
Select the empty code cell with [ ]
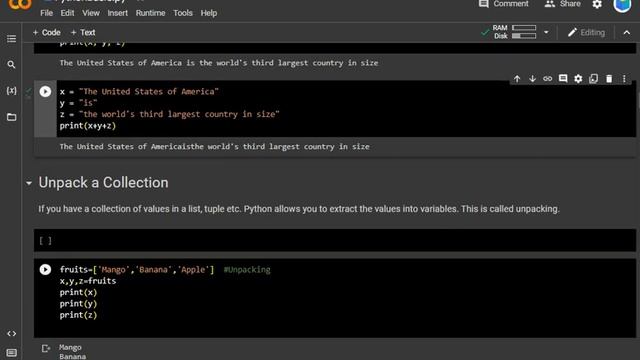[335, 240]
